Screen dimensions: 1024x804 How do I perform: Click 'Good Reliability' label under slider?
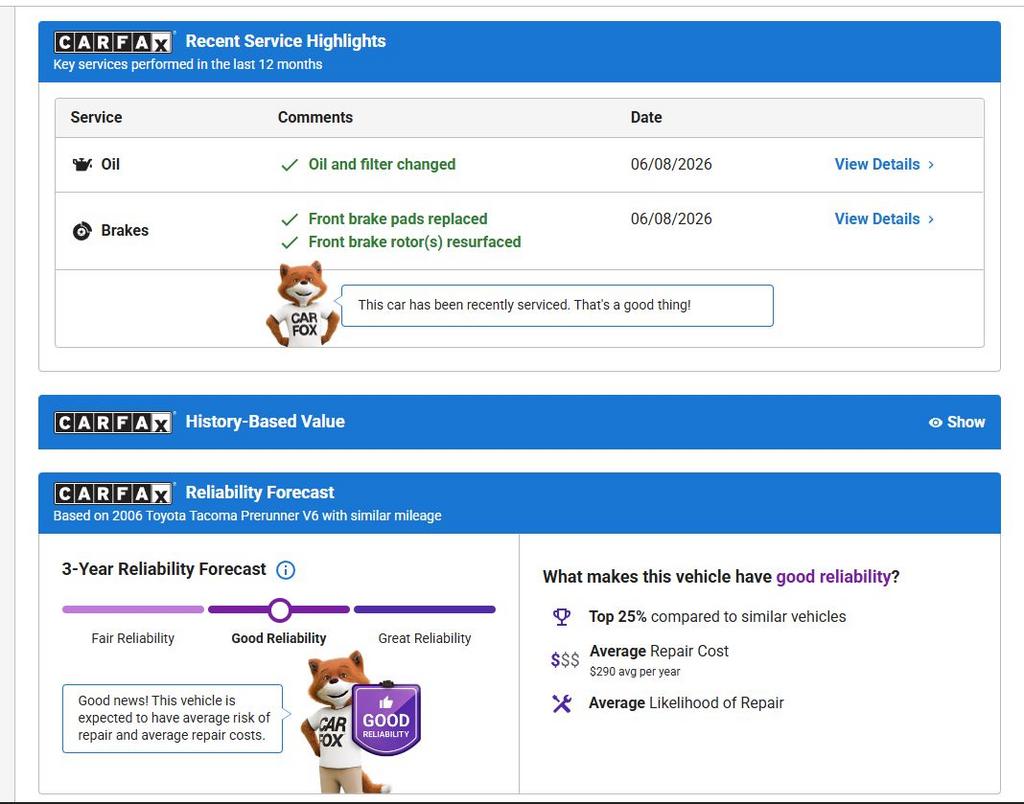(279, 639)
